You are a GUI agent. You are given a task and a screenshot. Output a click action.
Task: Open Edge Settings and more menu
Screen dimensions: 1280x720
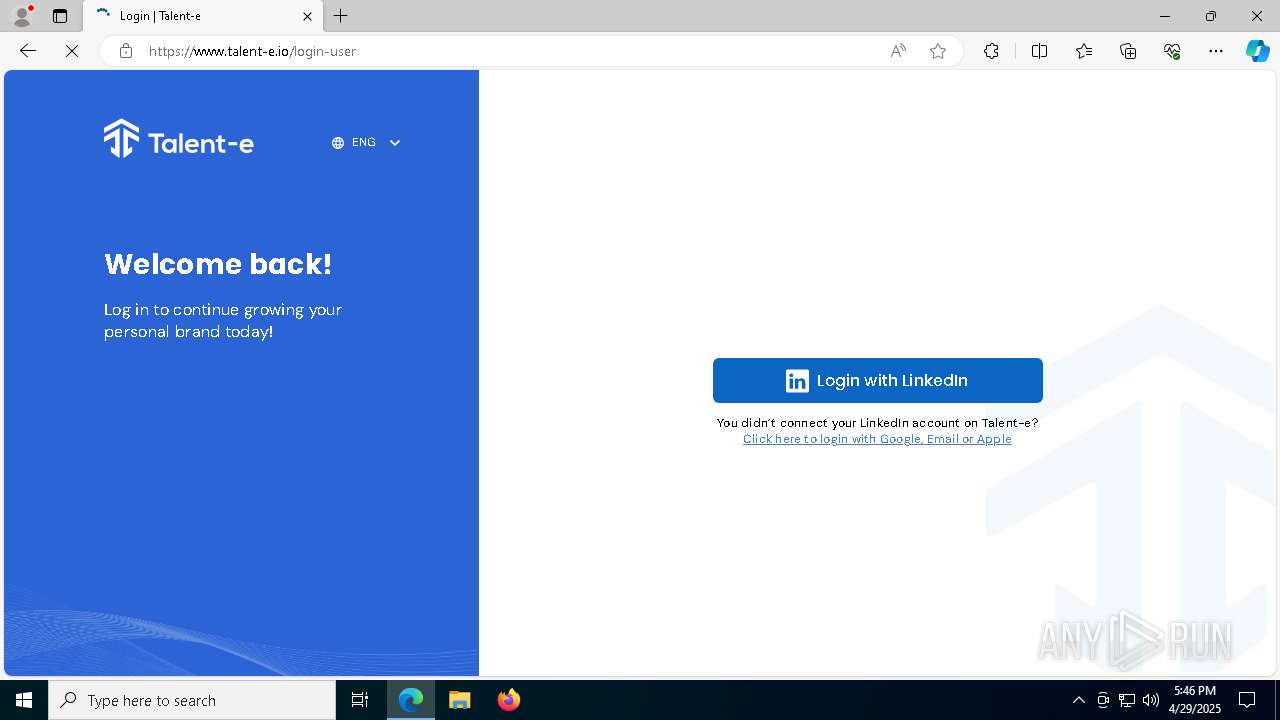click(1216, 51)
